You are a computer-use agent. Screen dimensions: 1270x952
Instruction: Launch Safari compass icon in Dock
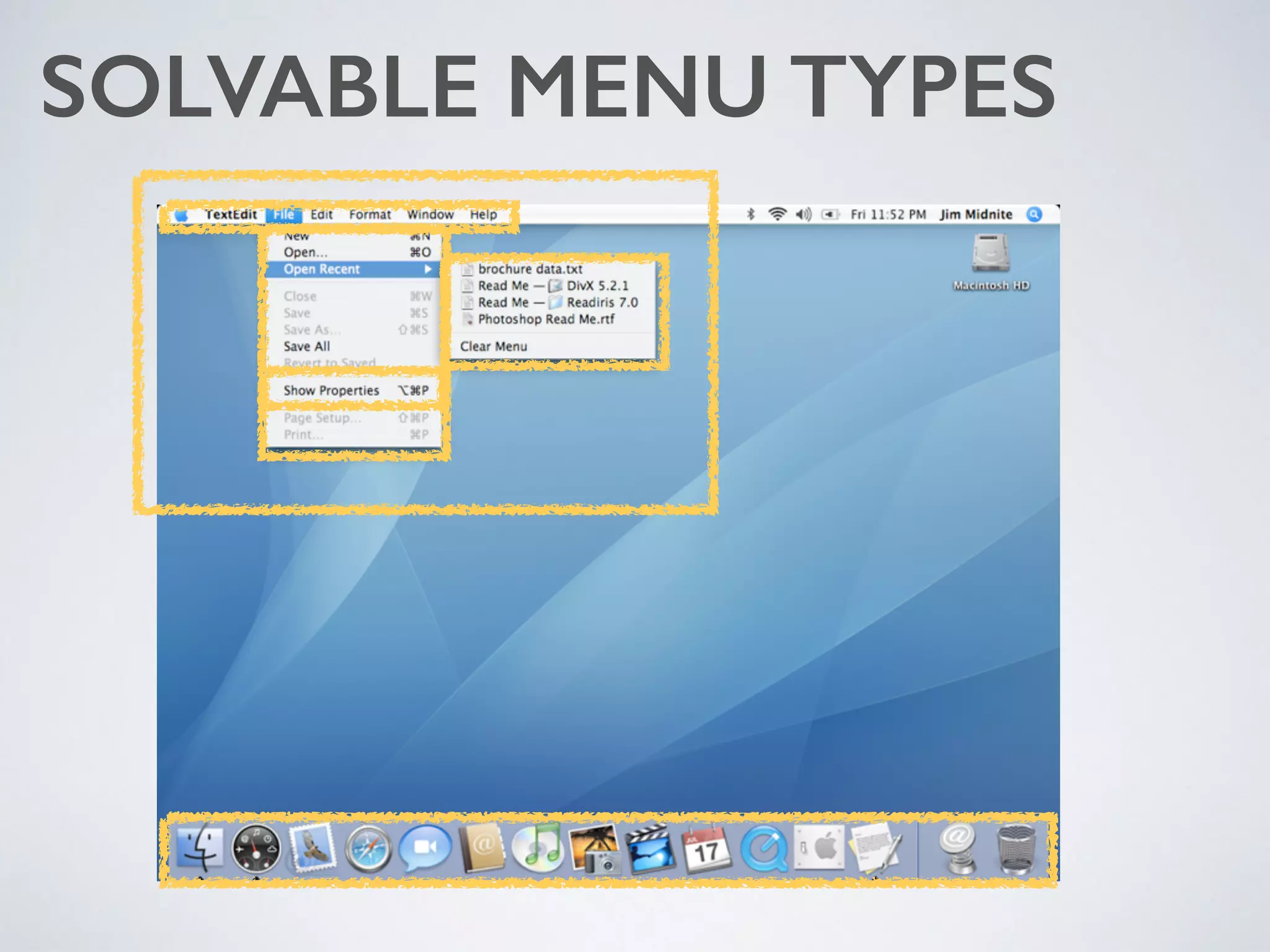[368, 848]
